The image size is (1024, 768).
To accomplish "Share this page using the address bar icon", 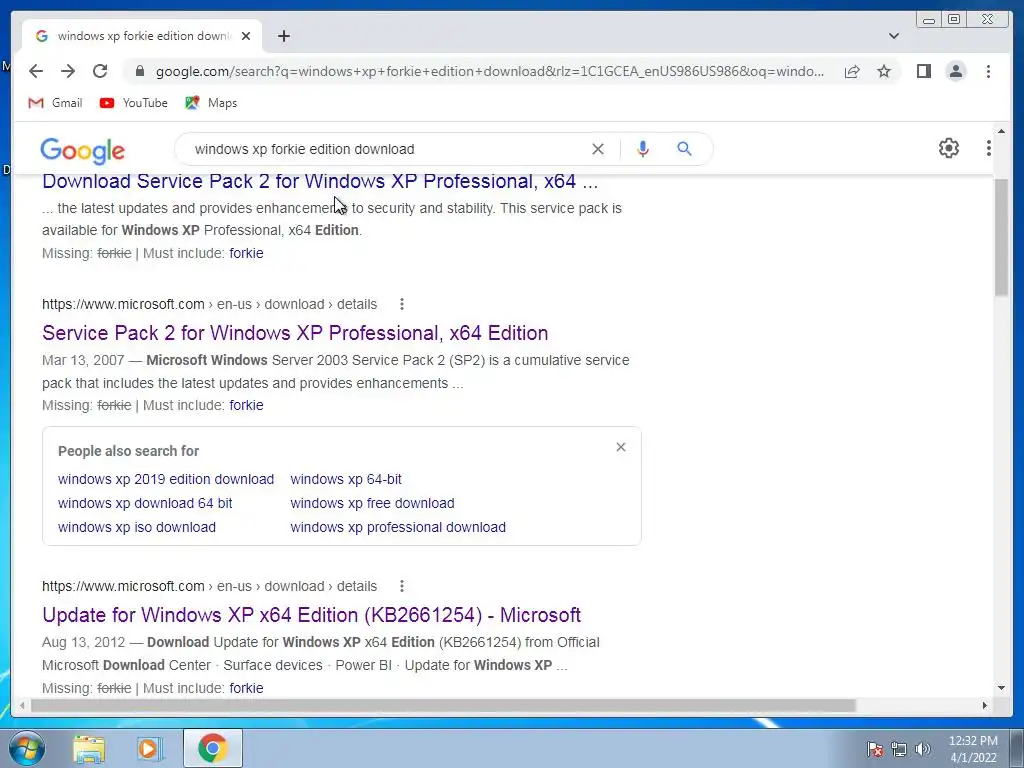I will pyautogui.click(x=852, y=71).
